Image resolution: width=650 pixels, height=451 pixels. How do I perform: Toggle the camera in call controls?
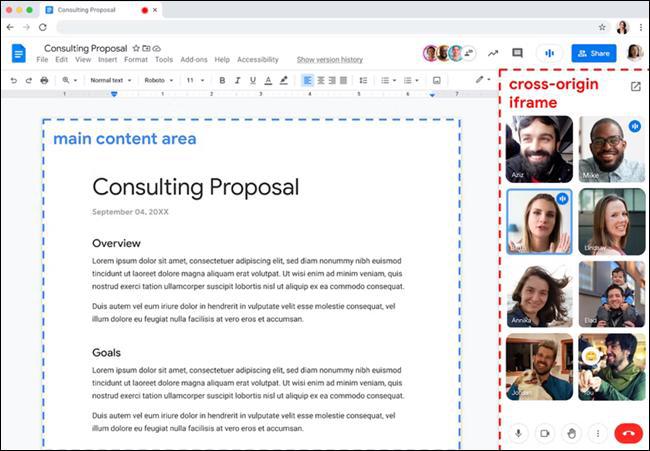(x=545, y=433)
